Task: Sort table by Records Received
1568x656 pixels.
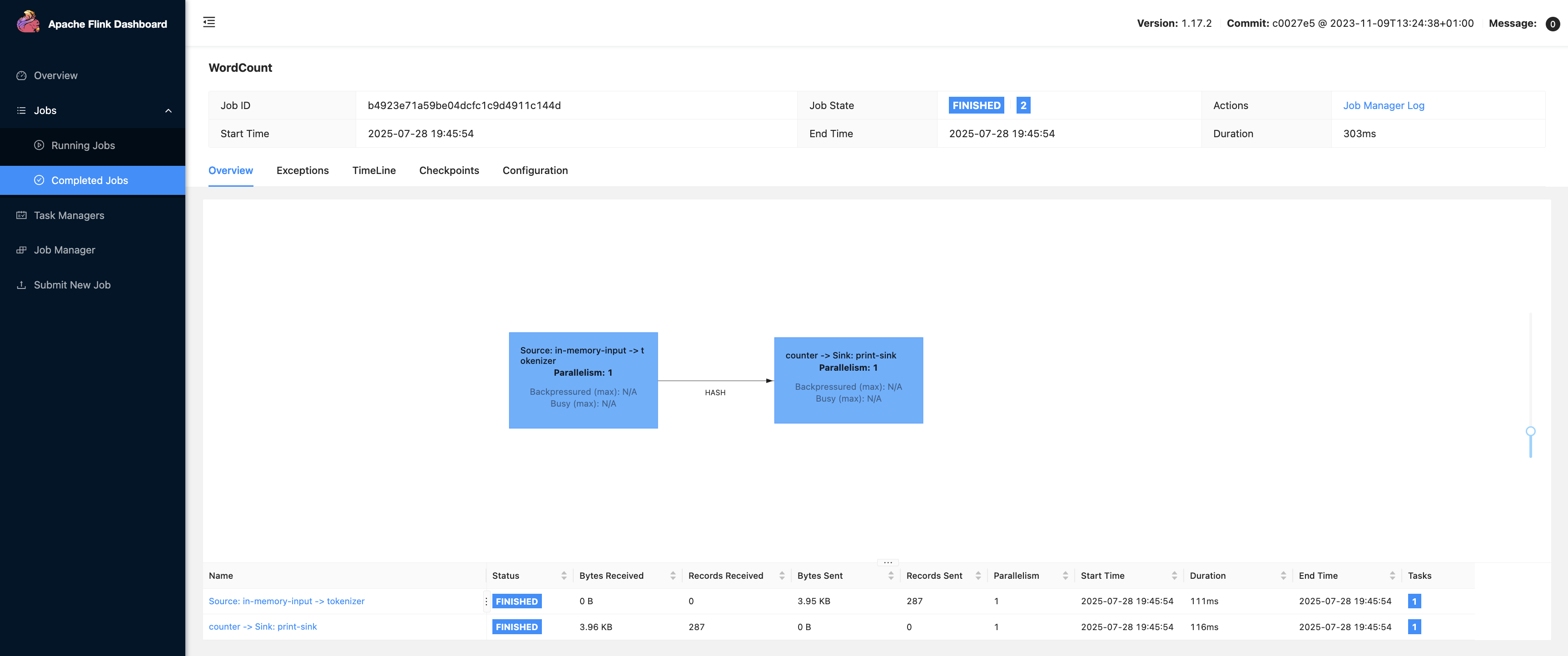Action: pos(782,576)
